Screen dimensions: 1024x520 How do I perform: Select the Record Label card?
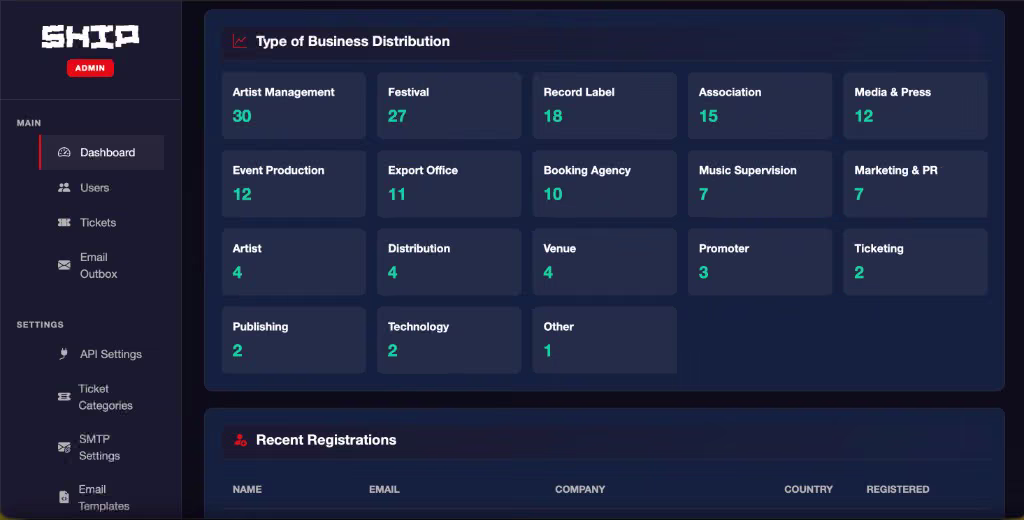click(605, 105)
